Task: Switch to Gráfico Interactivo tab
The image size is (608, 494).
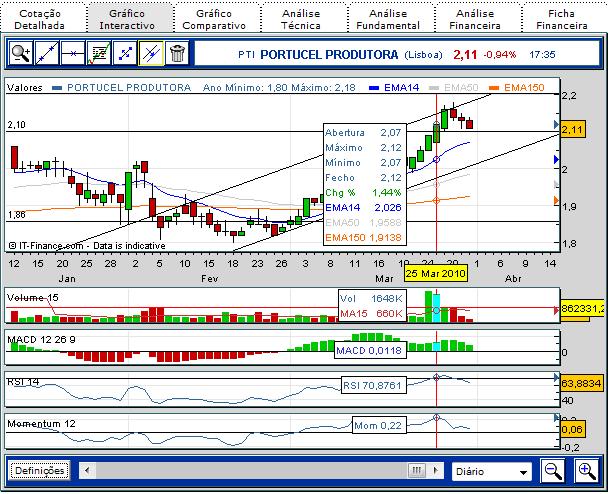Action: 127,19
